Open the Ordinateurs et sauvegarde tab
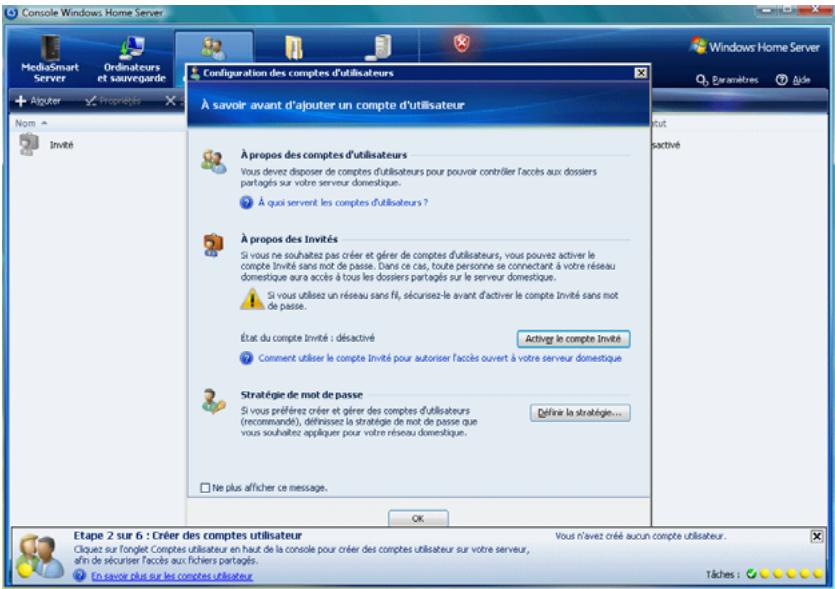This screenshot has width=835, height=589. [132, 59]
